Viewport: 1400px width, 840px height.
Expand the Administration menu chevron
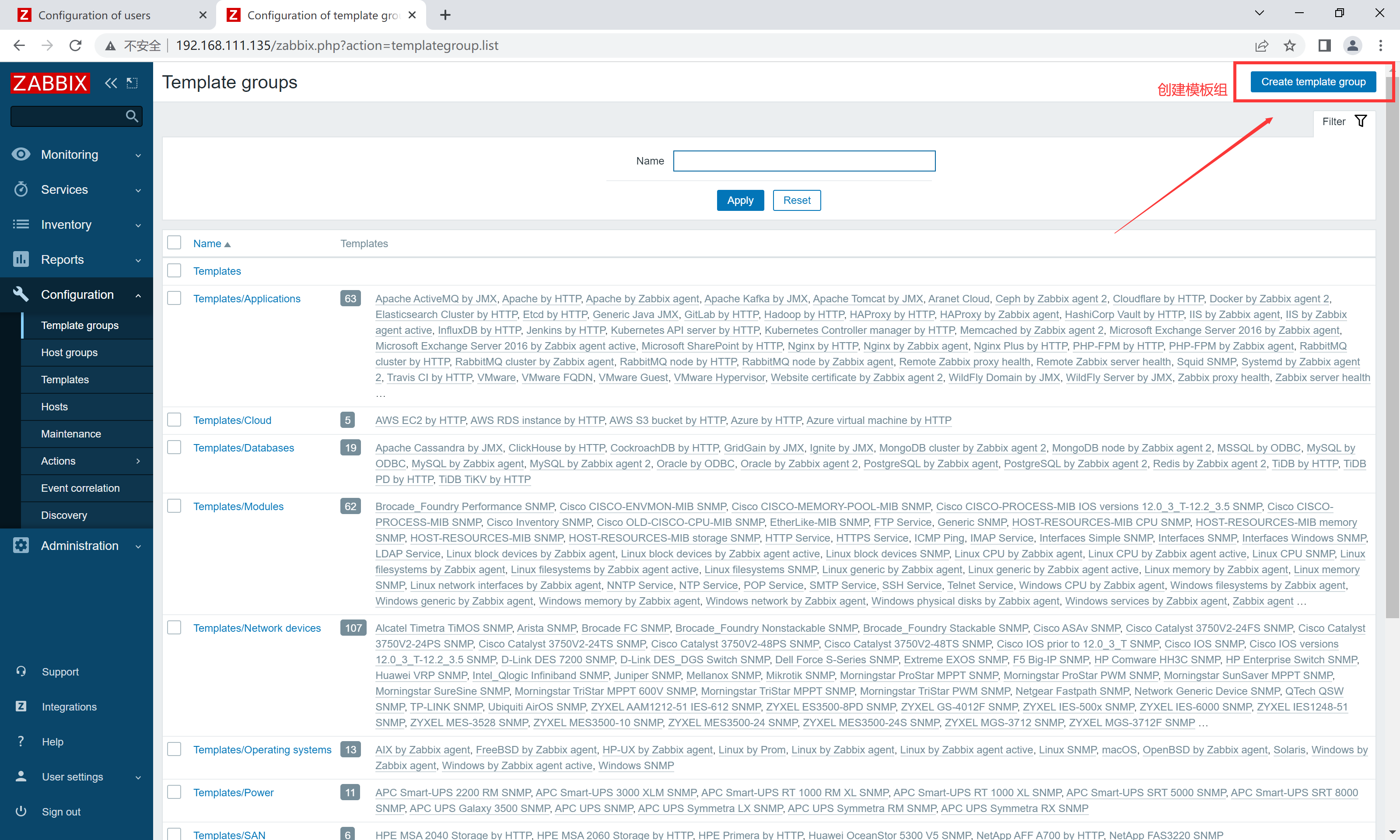point(138,546)
